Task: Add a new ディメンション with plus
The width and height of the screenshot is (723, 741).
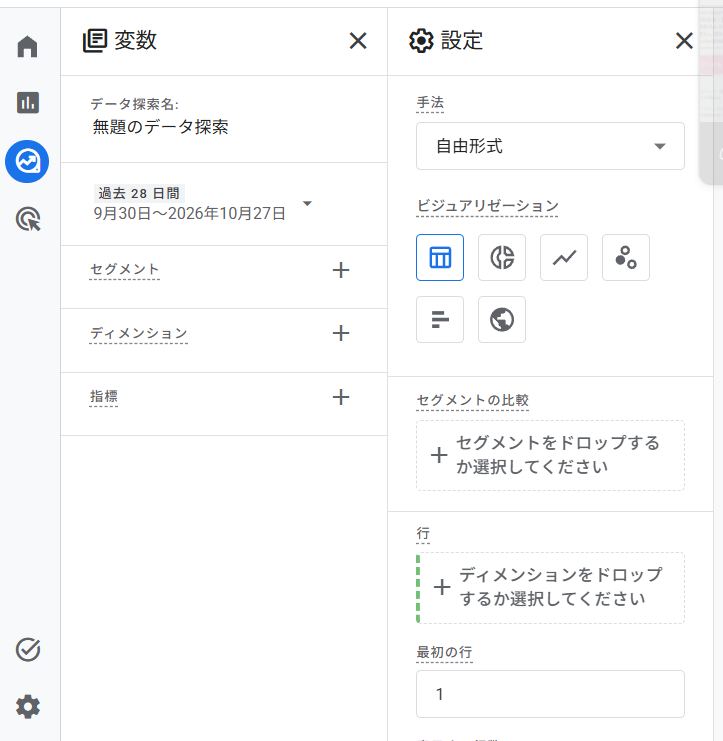Action: click(341, 333)
